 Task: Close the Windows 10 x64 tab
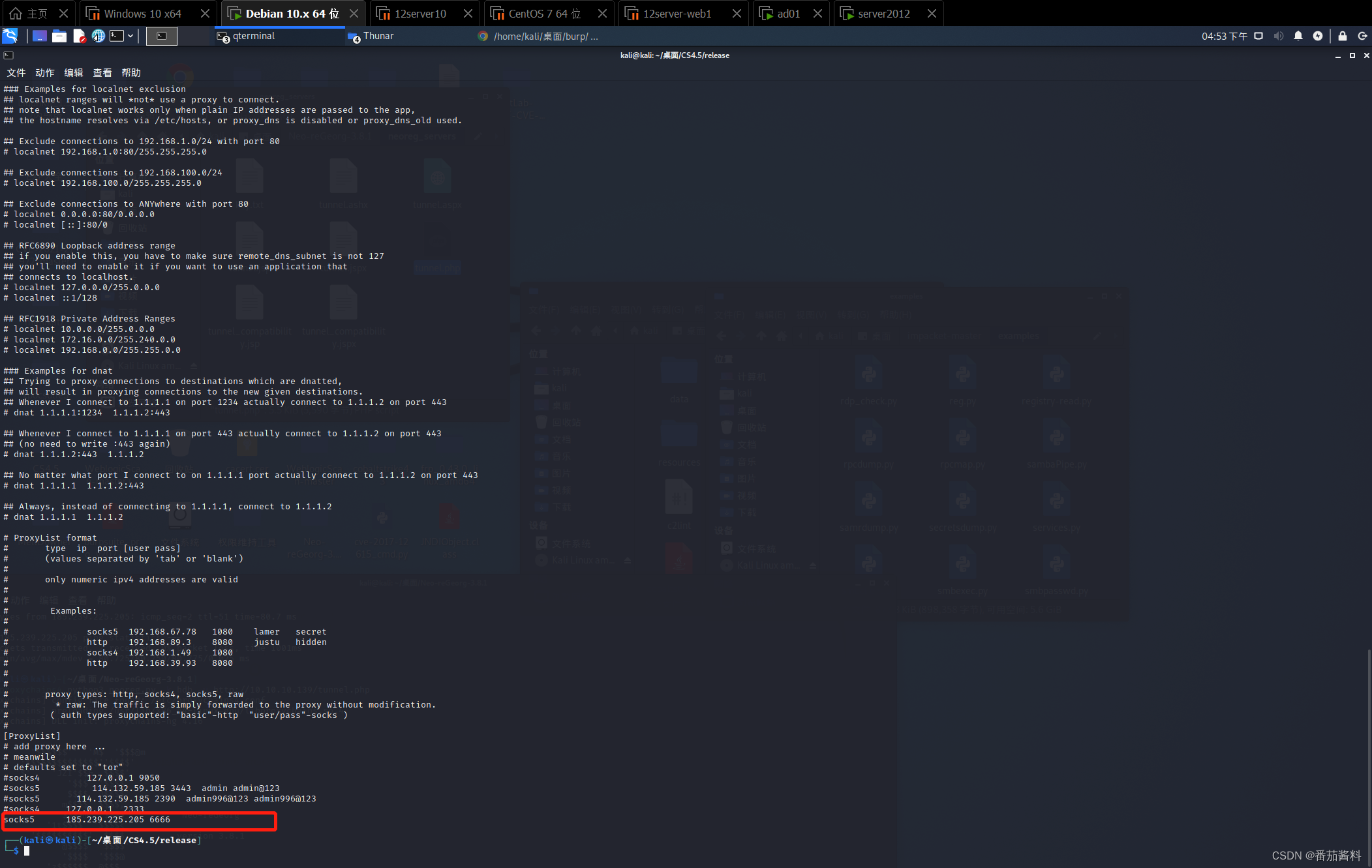point(205,13)
